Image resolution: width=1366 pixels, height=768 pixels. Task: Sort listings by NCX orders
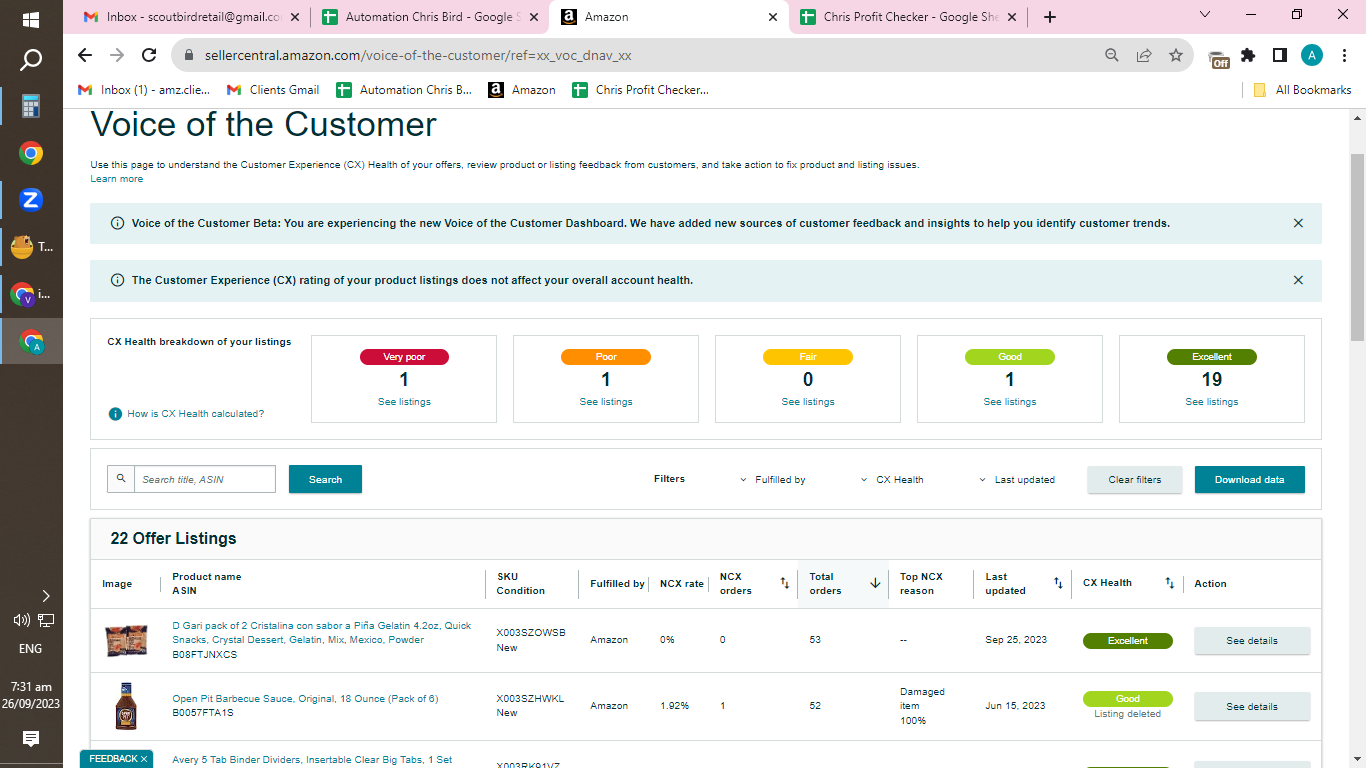(x=785, y=583)
